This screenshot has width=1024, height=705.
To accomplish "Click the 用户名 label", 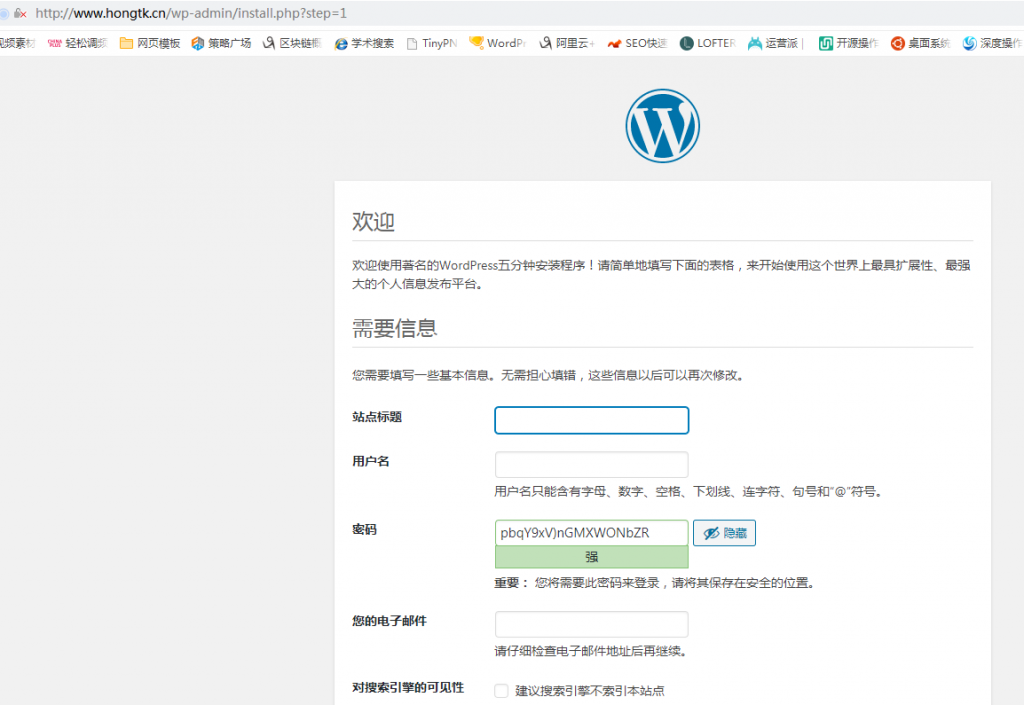I will click(370, 462).
